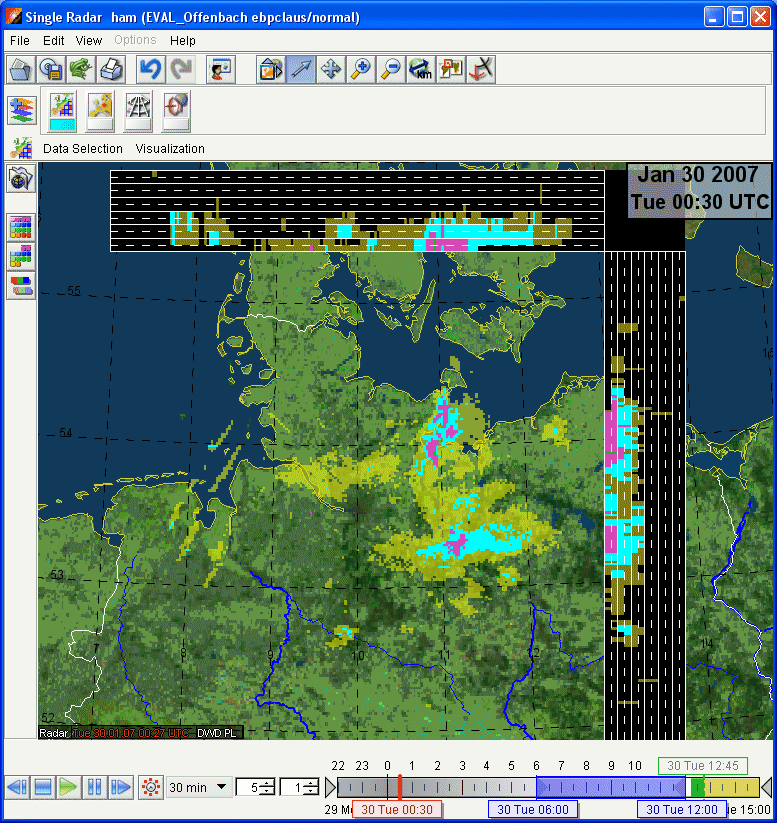Select the grid projection layer icon

click(138, 105)
